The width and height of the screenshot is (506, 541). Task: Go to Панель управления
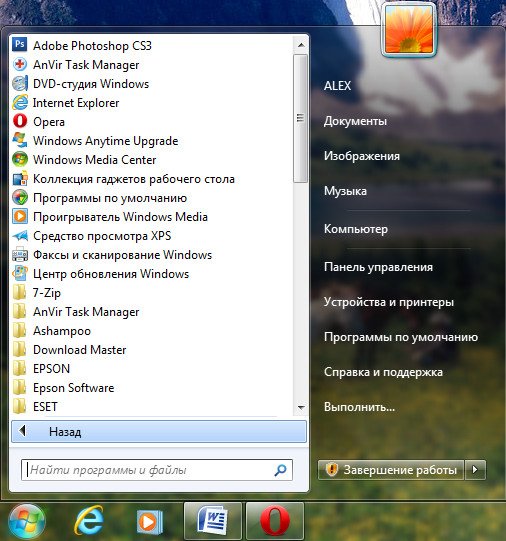pos(378,267)
